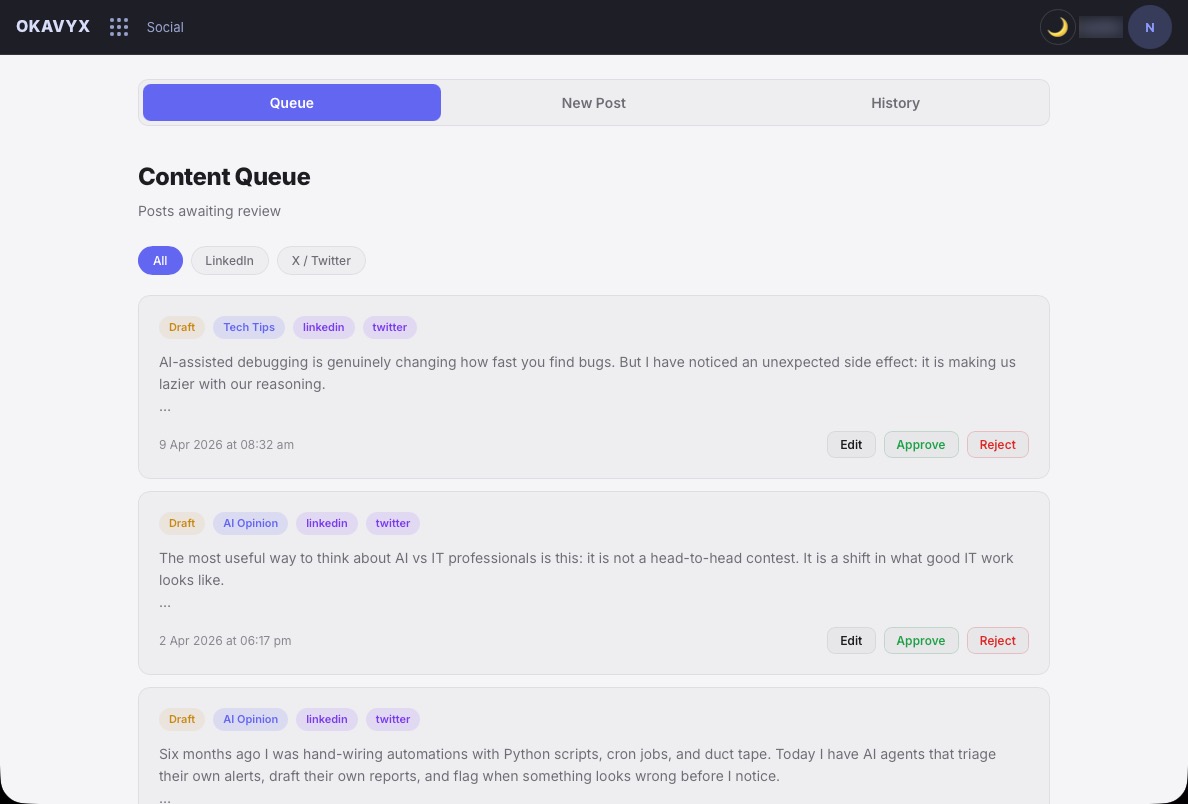Screen dimensions: 1188x804
Task: Reject the AI-assisted debugging post
Action: (997, 445)
